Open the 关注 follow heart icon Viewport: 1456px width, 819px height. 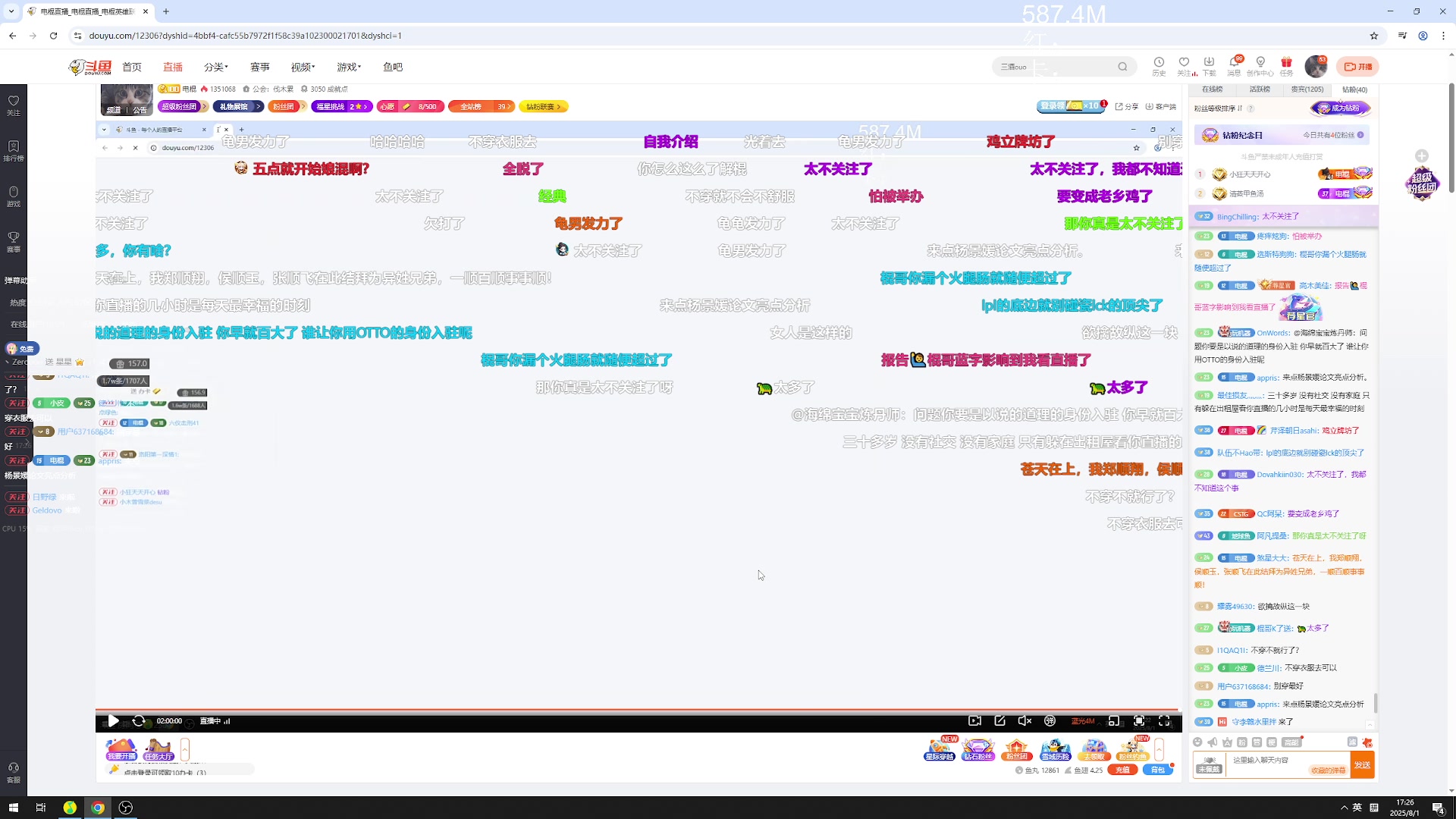pyautogui.click(x=1184, y=66)
